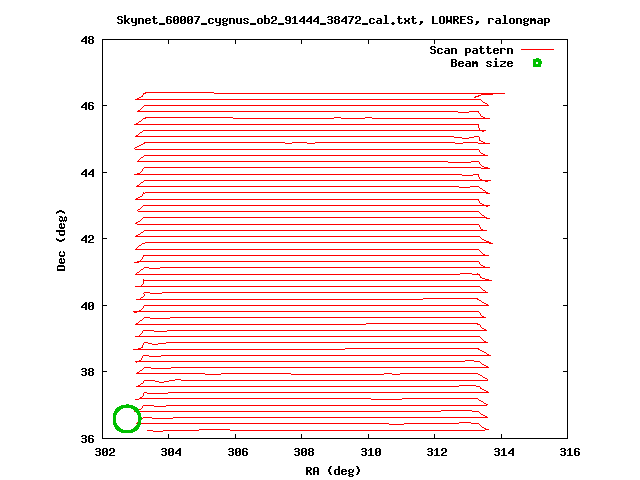Click RA axis tick label 310
The height and width of the screenshot is (480, 640).
click(x=371, y=452)
